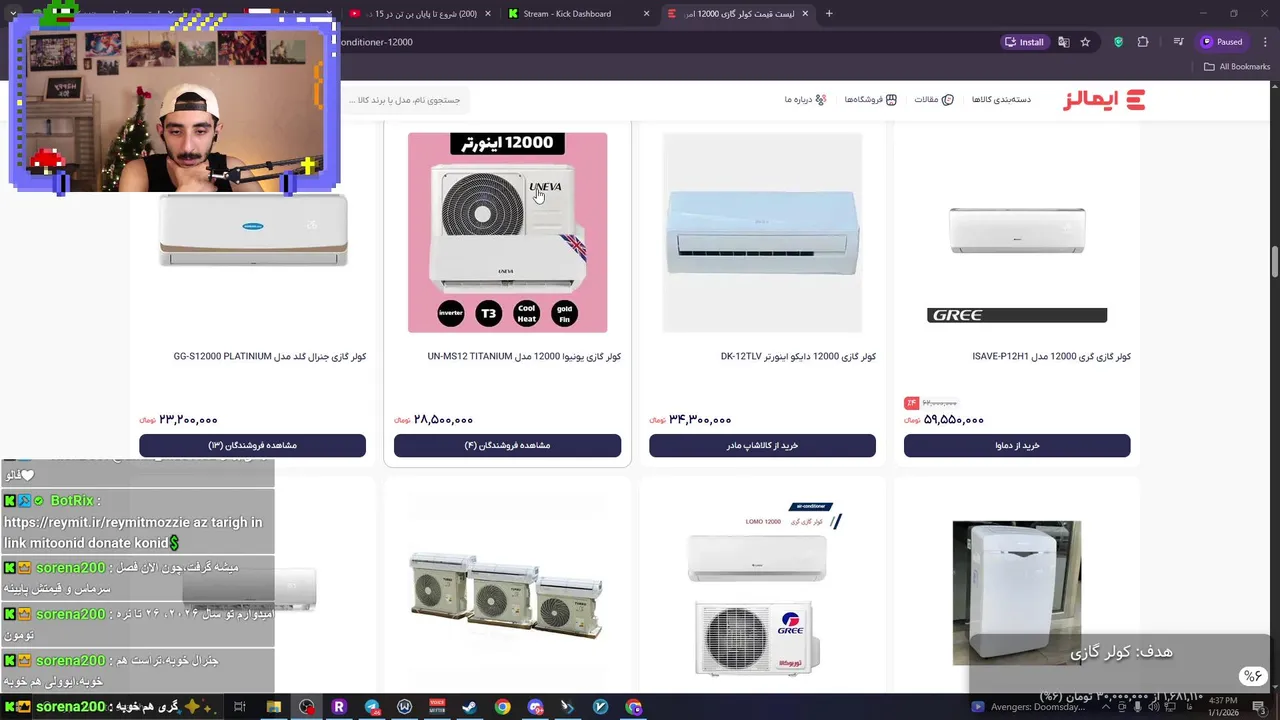
Task: Open File Explorer from the taskbar
Action: tap(273, 707)
